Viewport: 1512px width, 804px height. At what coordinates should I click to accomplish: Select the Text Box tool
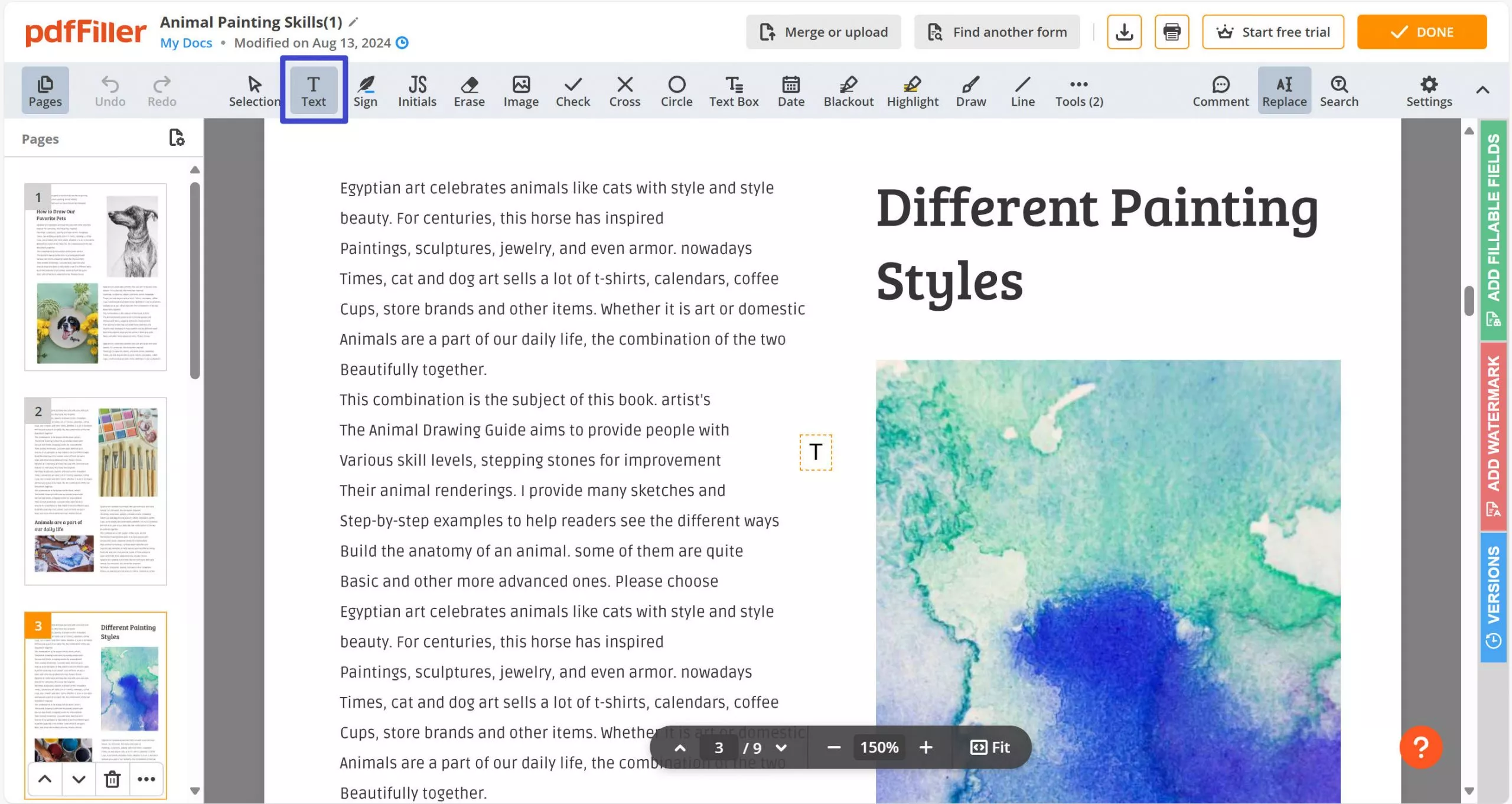pyautogui.click(x=734, y=90)
